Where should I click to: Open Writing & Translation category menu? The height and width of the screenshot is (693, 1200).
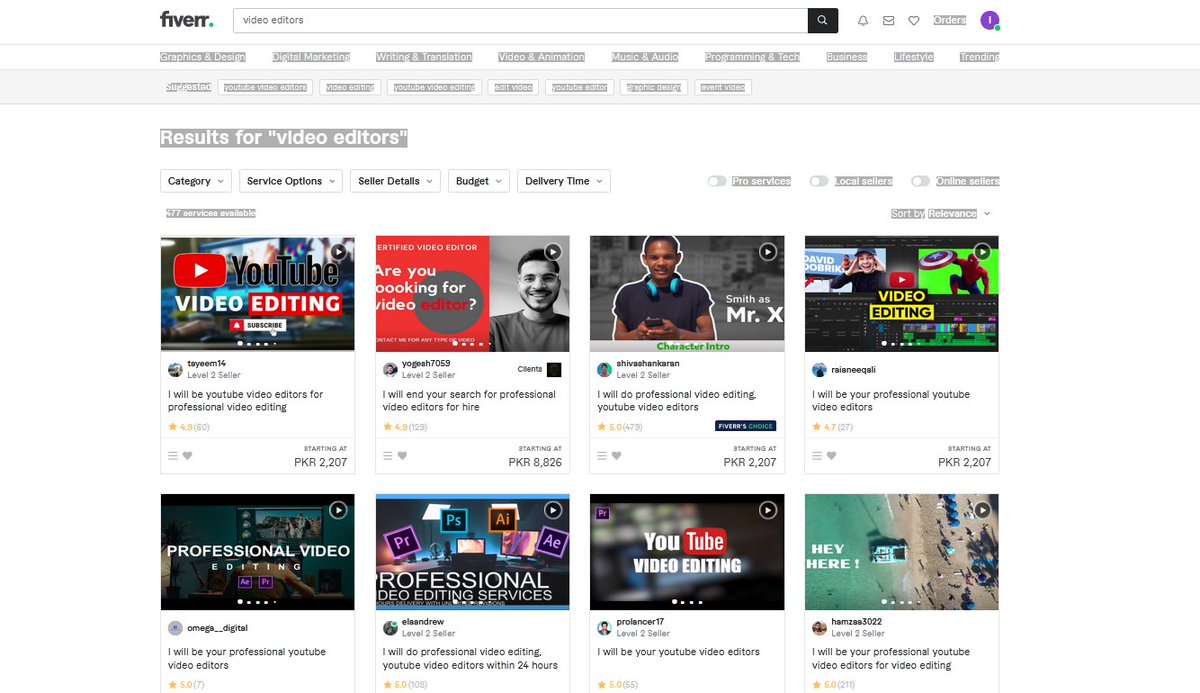click(424, 57)
